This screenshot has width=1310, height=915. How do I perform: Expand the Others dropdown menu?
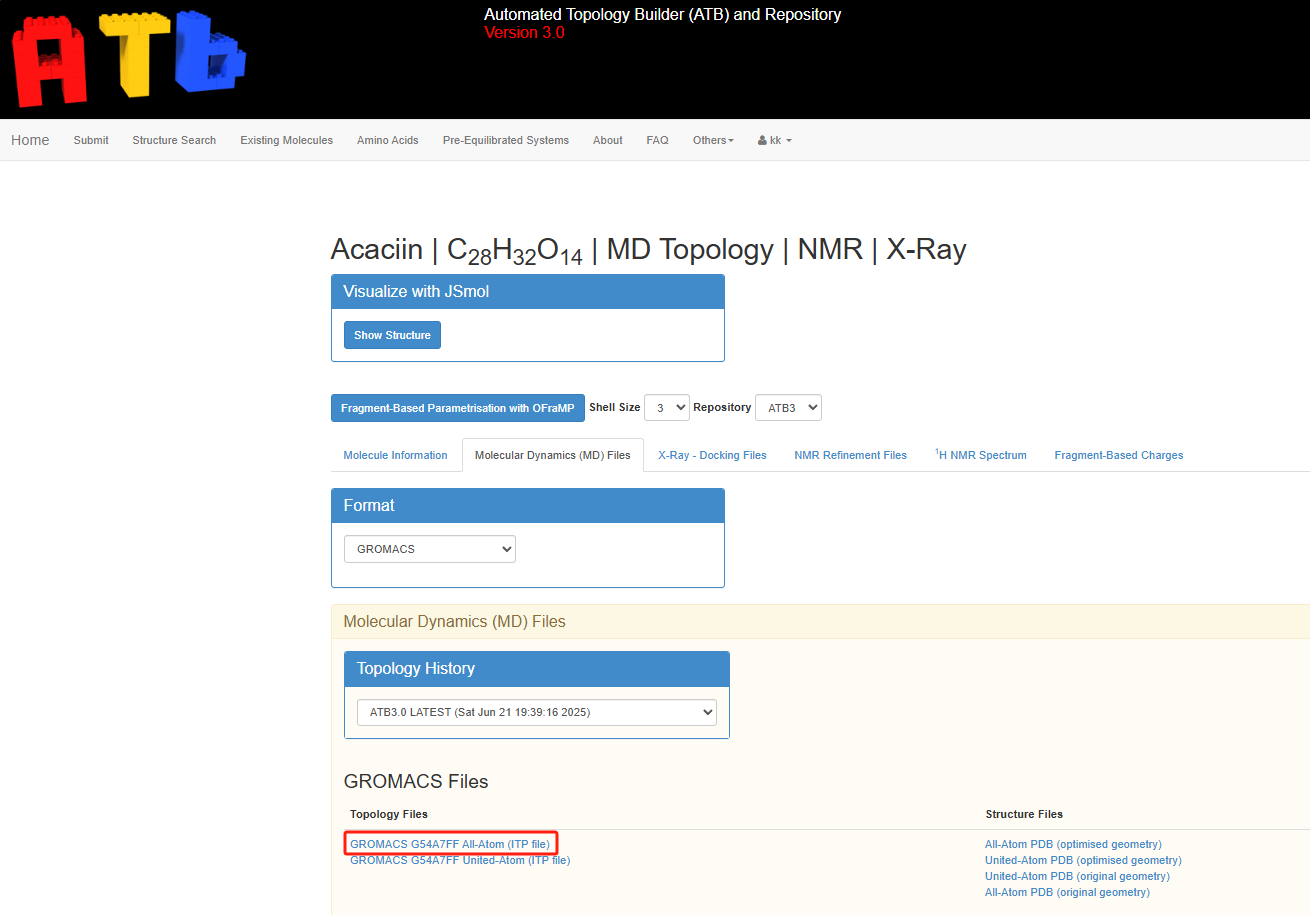pyautogui.click(x=713, y=140)
